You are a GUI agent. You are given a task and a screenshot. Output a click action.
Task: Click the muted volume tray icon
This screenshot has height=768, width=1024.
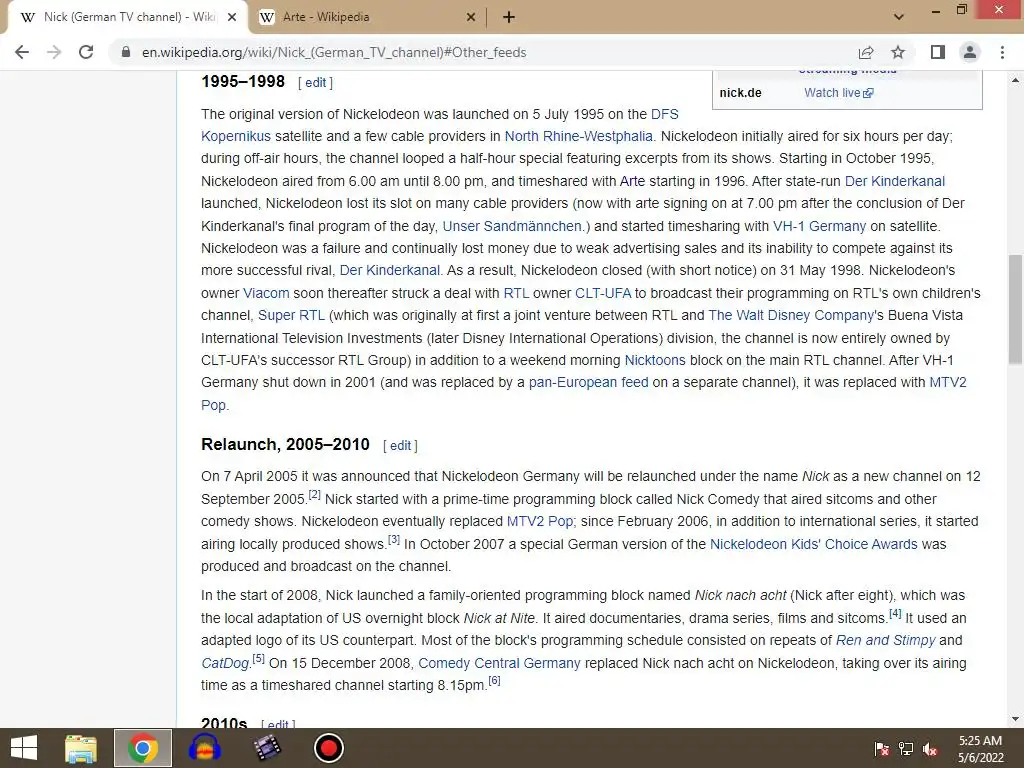pos(930,749)
